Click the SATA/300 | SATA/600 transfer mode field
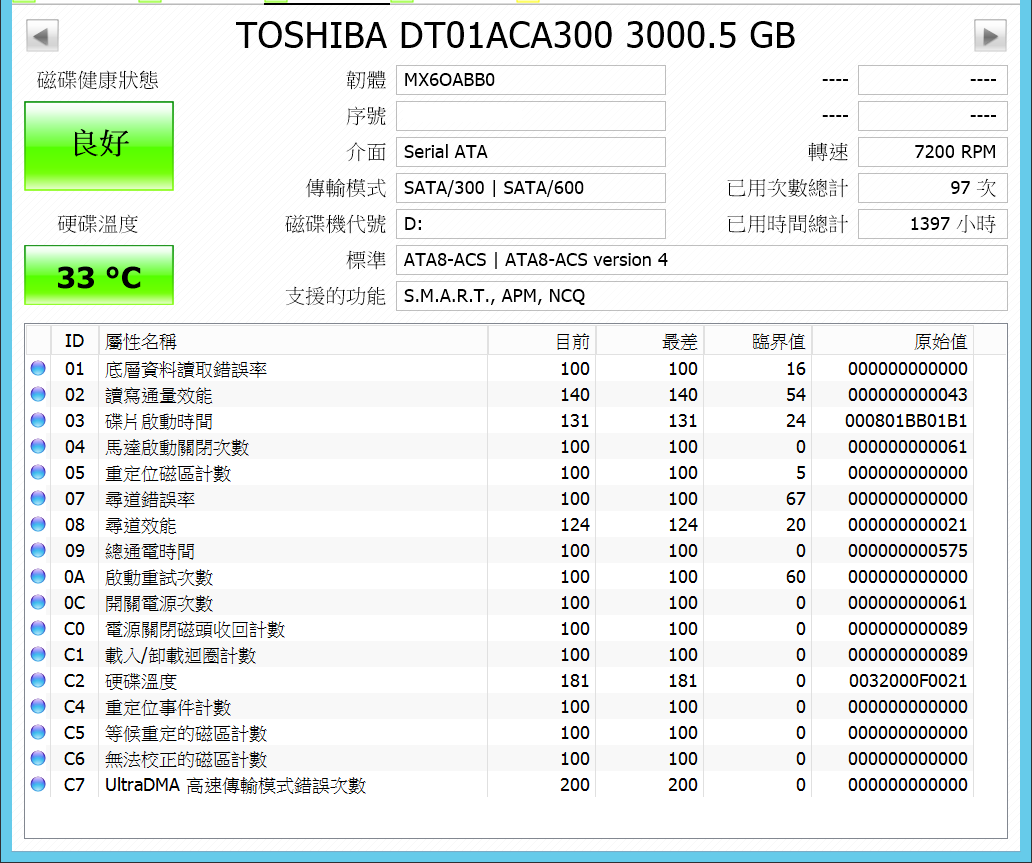Viewport: 1032px width, 863px height. (x=530, y=188)
